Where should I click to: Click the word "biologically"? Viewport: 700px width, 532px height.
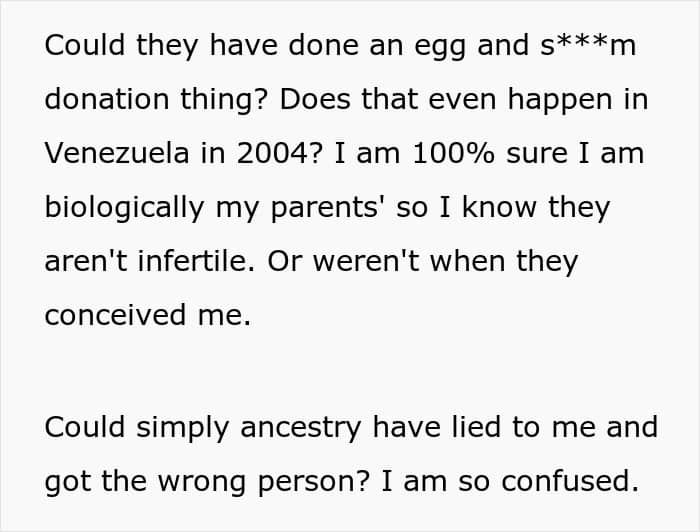pyautogui.click(x=125, y=208)
